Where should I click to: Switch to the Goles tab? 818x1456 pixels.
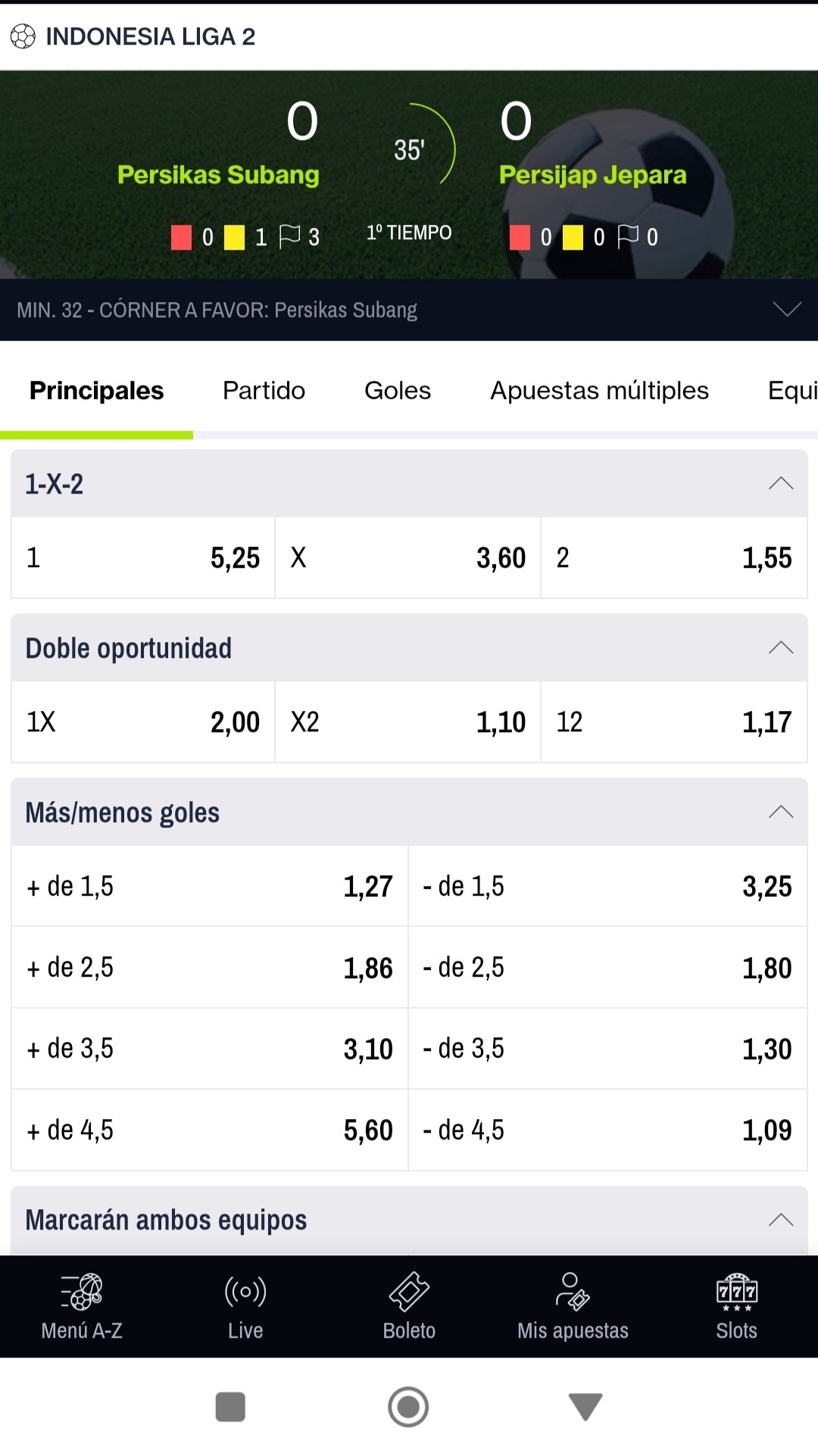point(398,391)
